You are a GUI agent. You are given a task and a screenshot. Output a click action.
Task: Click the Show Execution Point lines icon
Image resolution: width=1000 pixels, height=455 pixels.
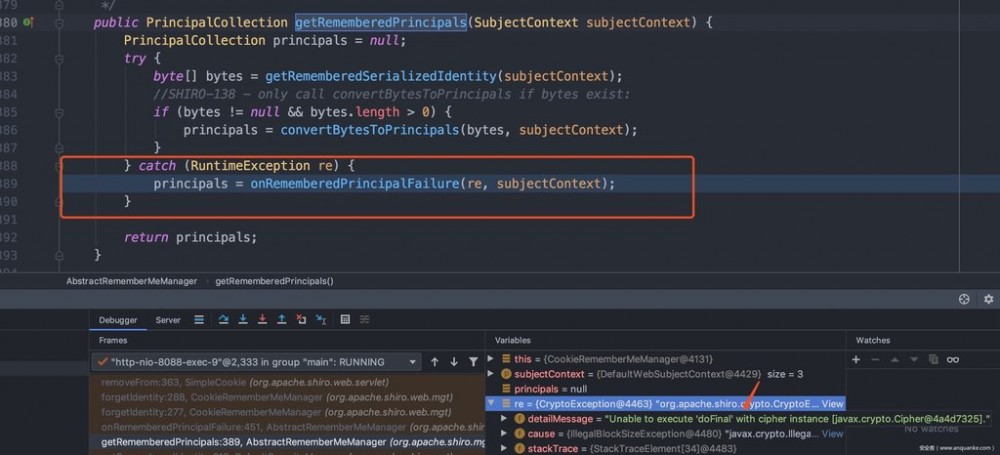coord(199,320)
